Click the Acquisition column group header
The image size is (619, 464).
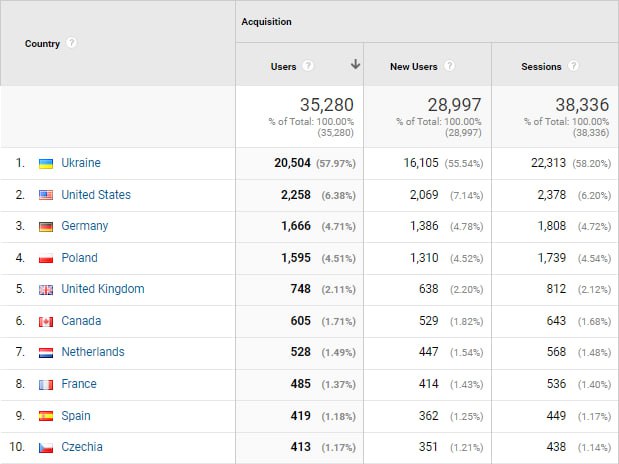pyautogui.click(x=265, y=22)
